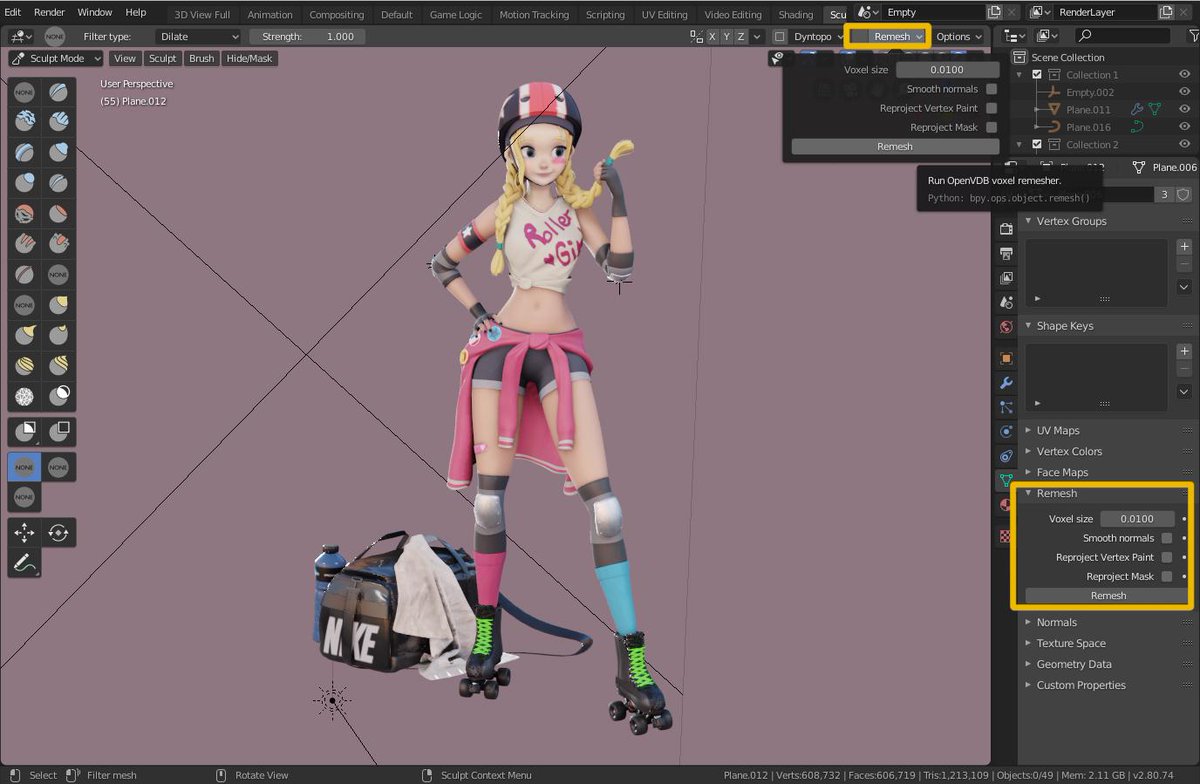Viewport: 1200px width, 784px height.
Task: Expand Plane.016 in the outliner
Action: 1039,127
